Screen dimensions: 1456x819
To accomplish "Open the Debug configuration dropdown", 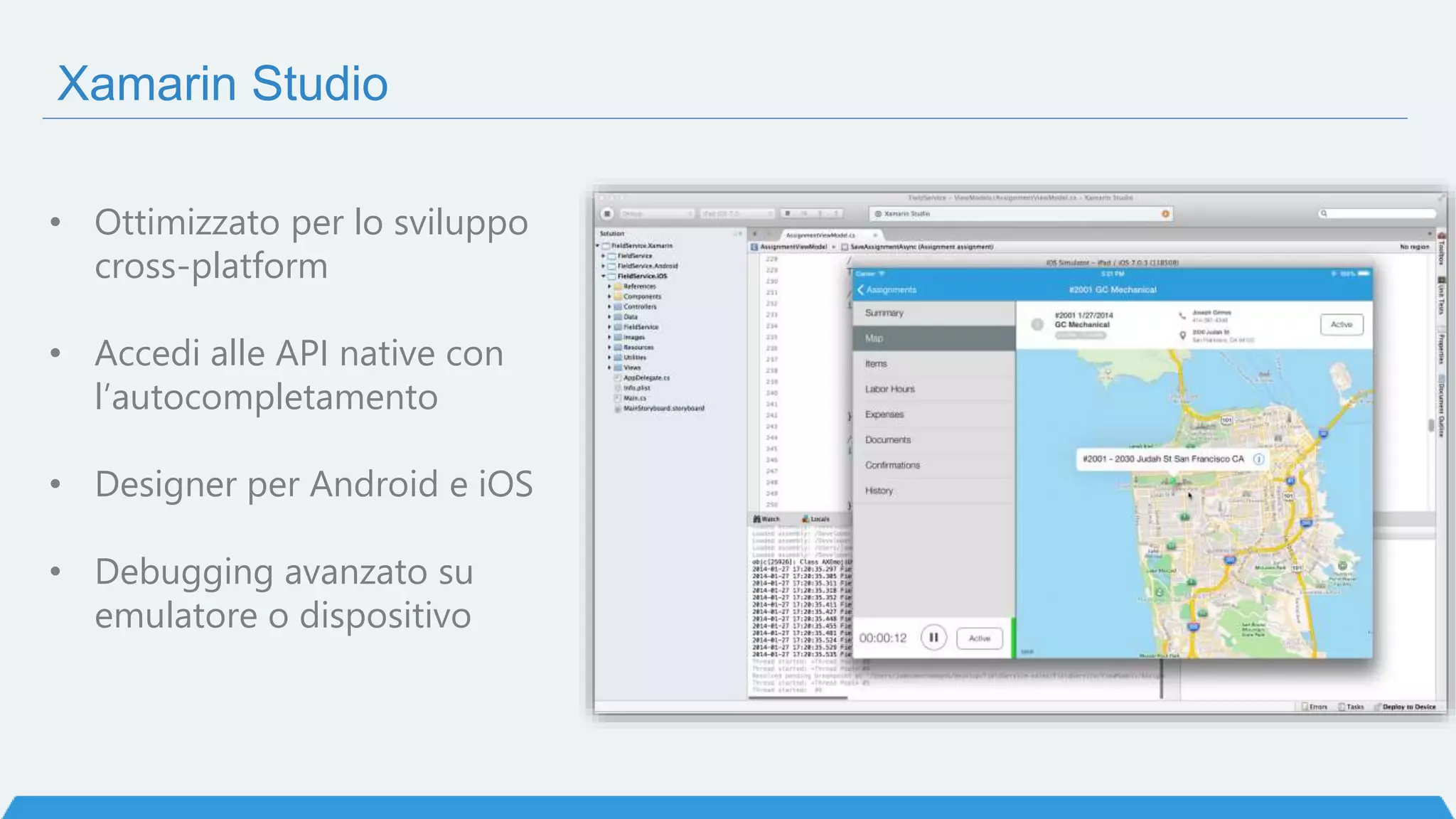I will coord(656,213).
